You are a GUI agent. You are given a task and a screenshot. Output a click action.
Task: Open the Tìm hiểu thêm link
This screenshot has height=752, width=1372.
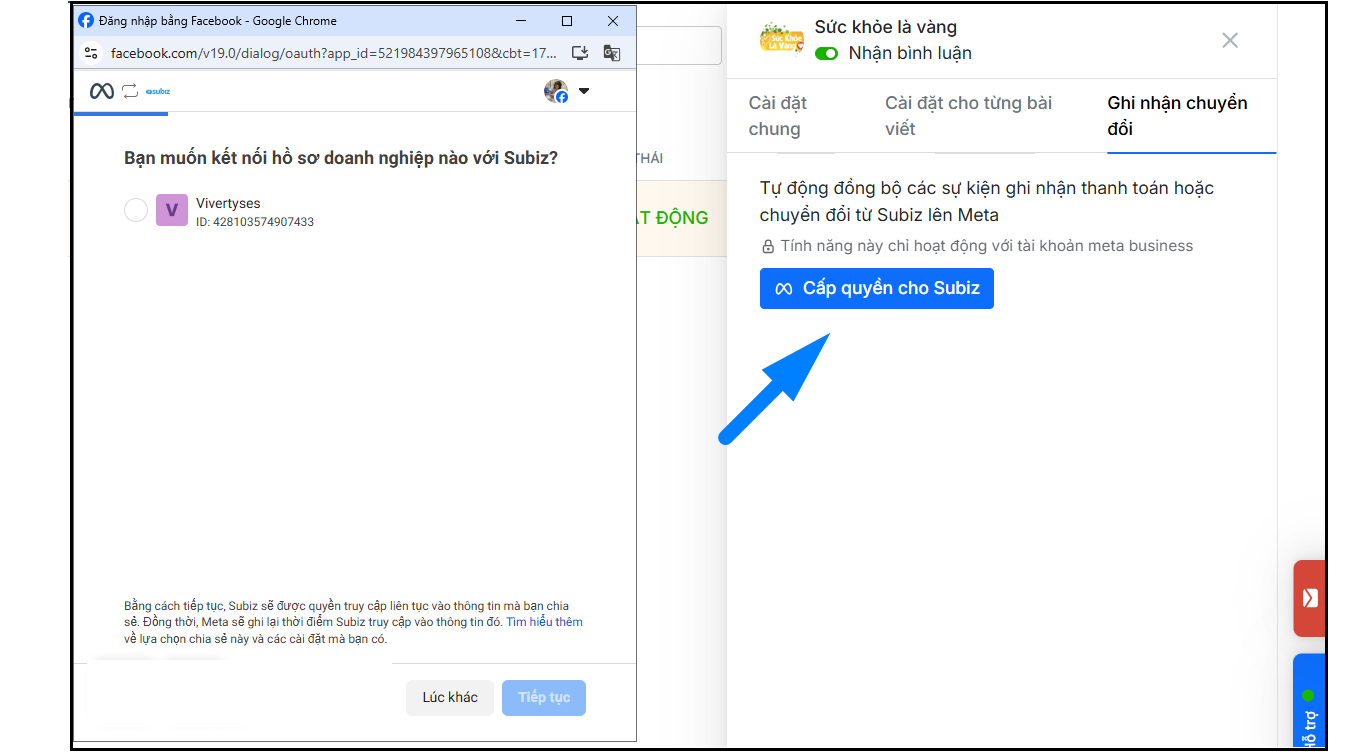point(544,622)
